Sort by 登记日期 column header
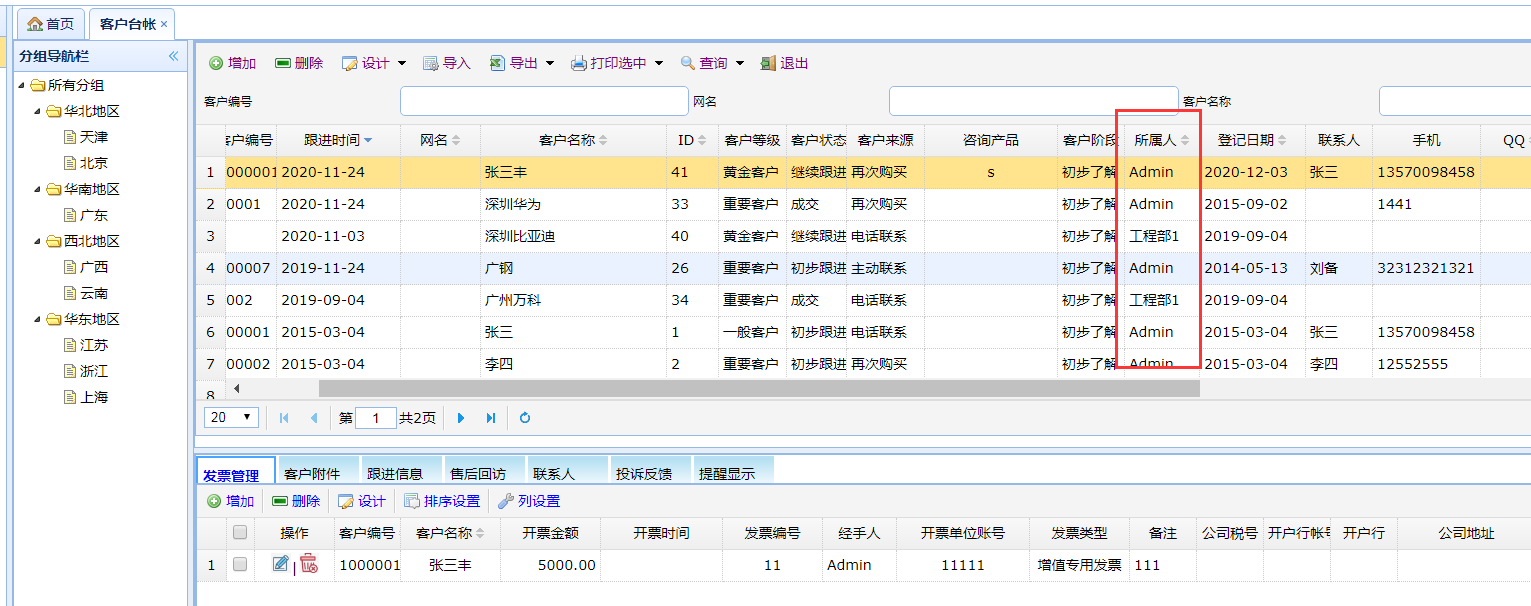Screen dimensions: 1531x606 (1252, 140)
